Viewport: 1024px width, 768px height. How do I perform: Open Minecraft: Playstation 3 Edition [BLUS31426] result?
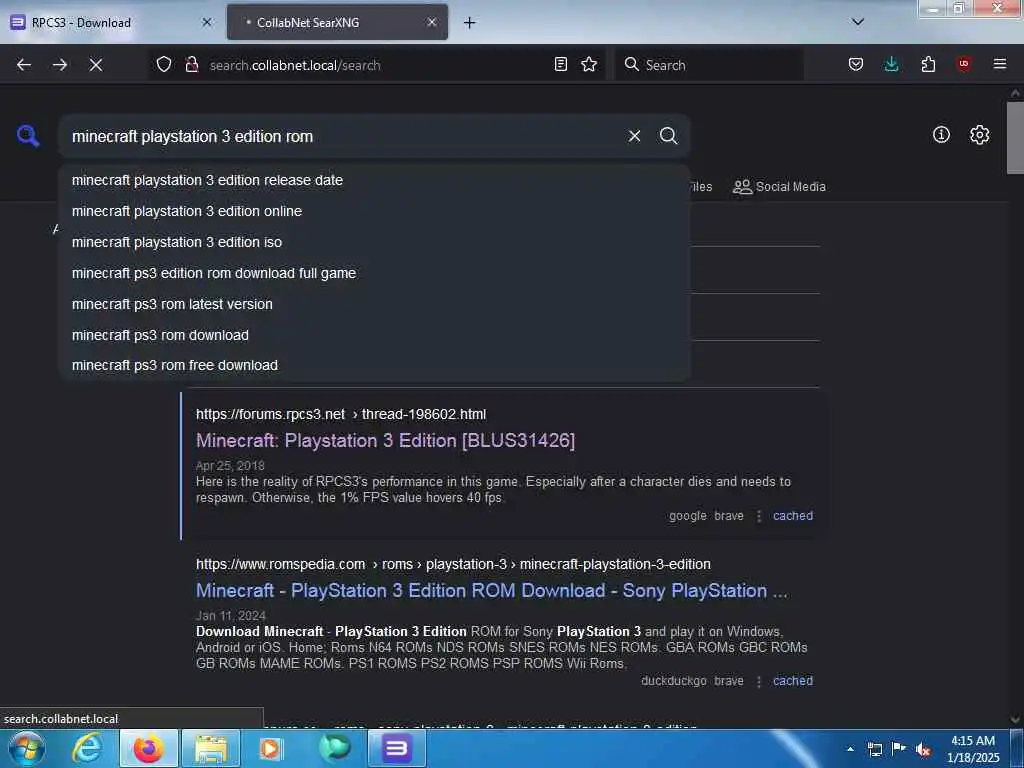coord(385,441)
